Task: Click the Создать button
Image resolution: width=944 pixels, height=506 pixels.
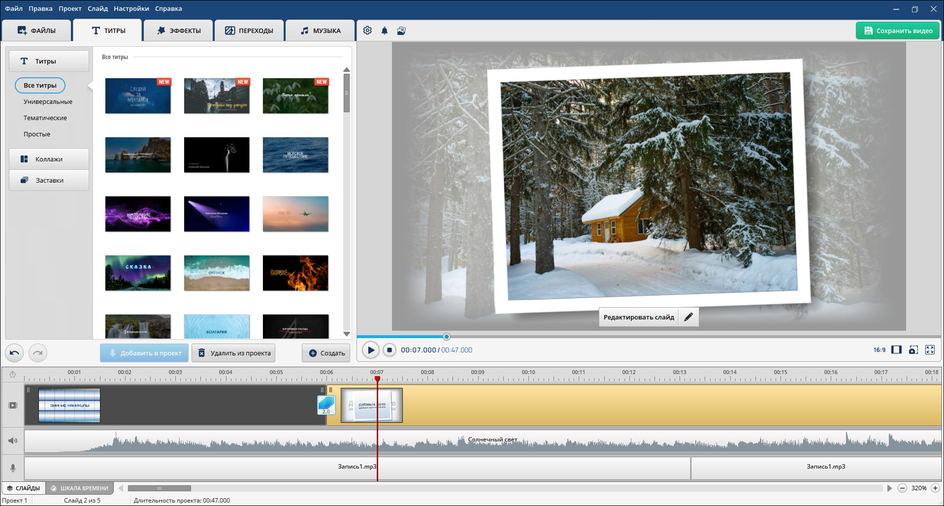Action: 326,353
